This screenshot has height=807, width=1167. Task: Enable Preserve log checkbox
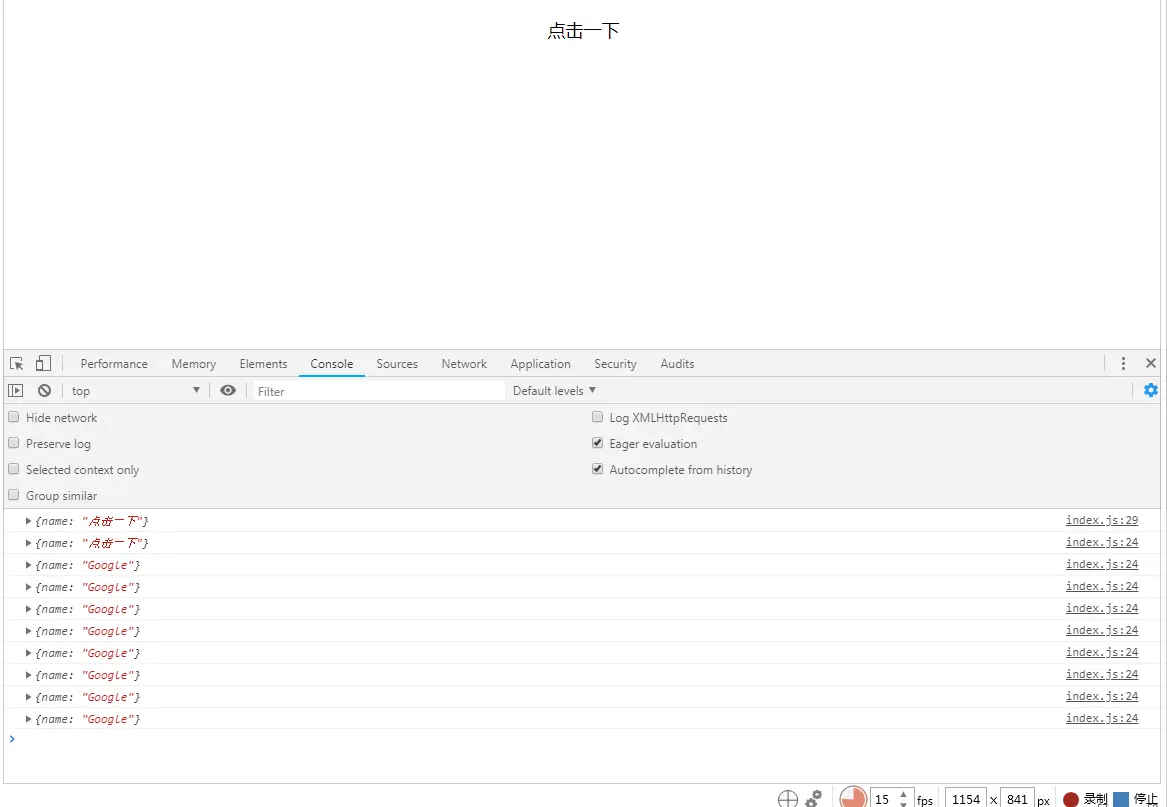point(13,443)
